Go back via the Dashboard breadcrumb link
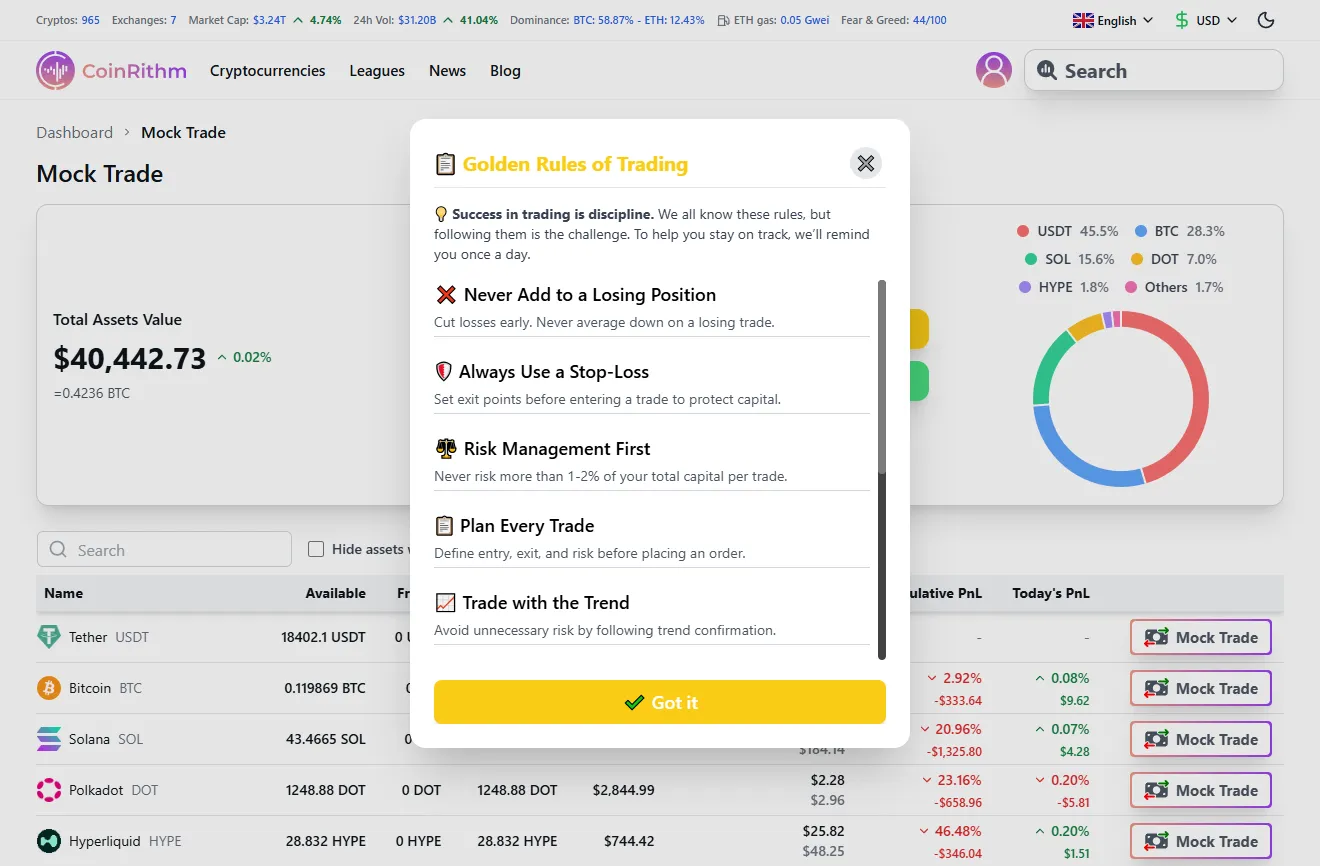1320x866 pixels. coord(74,132)
